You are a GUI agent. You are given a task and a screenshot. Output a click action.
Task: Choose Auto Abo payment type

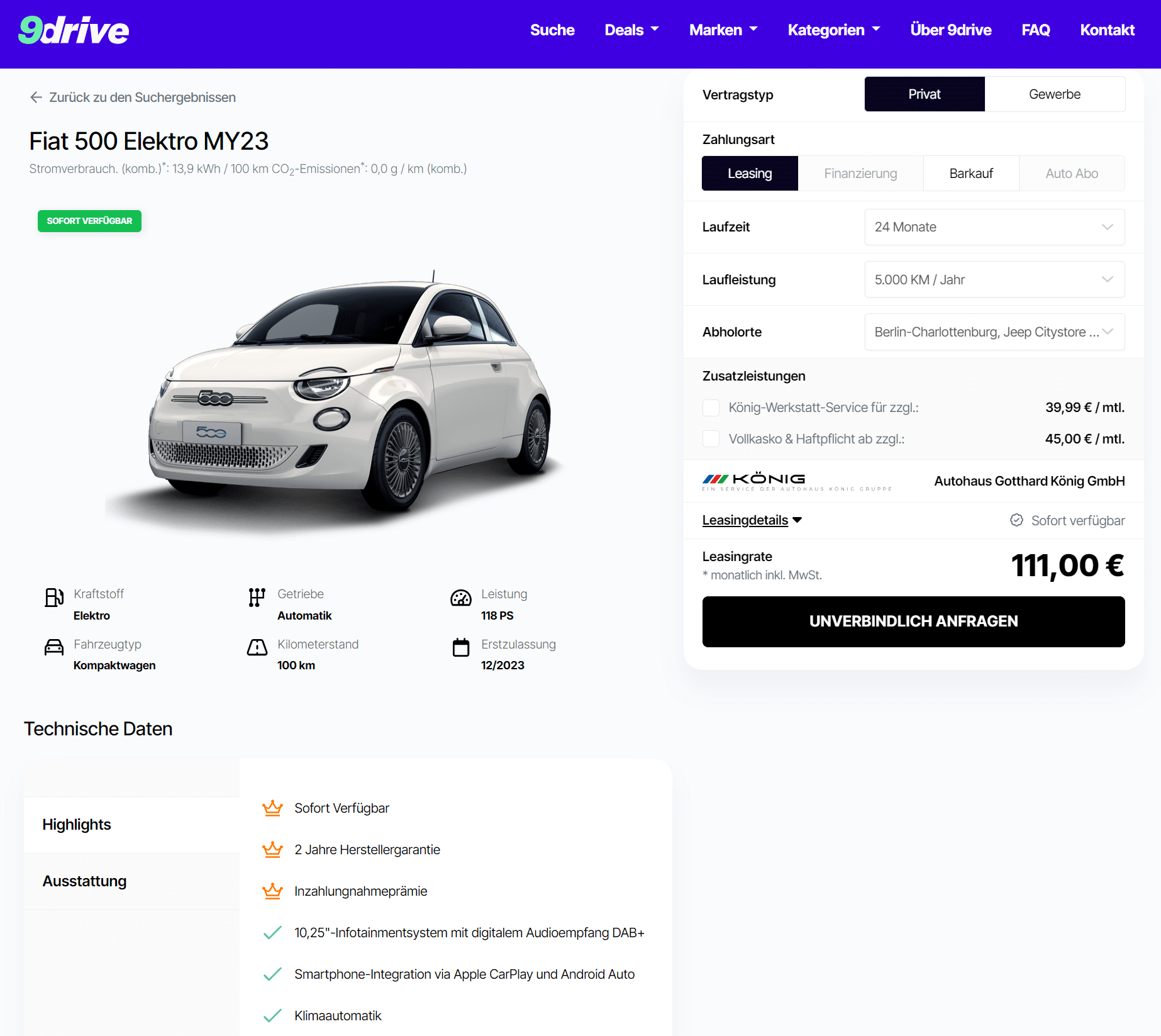1072,174
